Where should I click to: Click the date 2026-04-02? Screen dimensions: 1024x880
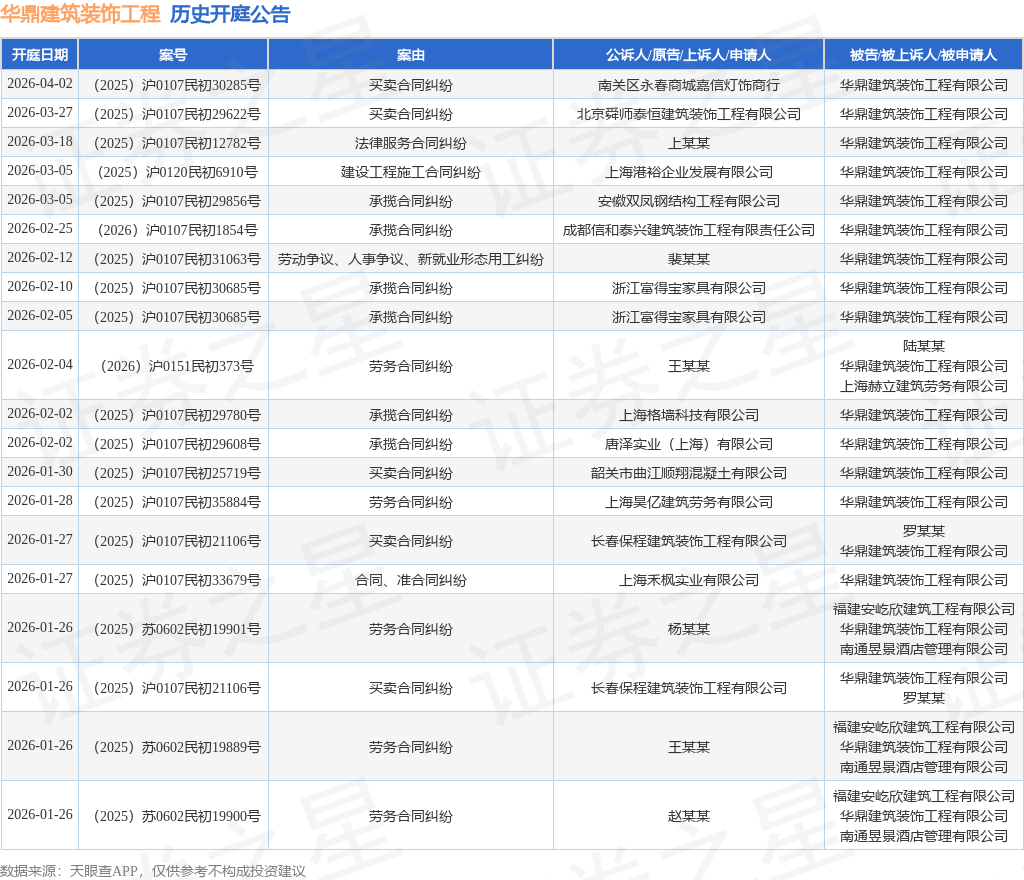click(x=40, y=84)
